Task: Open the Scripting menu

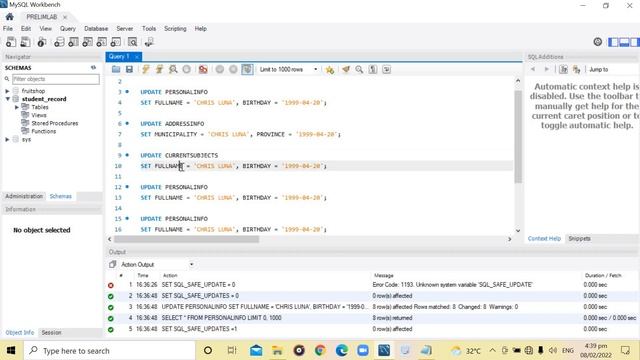Action: point(175,29)
